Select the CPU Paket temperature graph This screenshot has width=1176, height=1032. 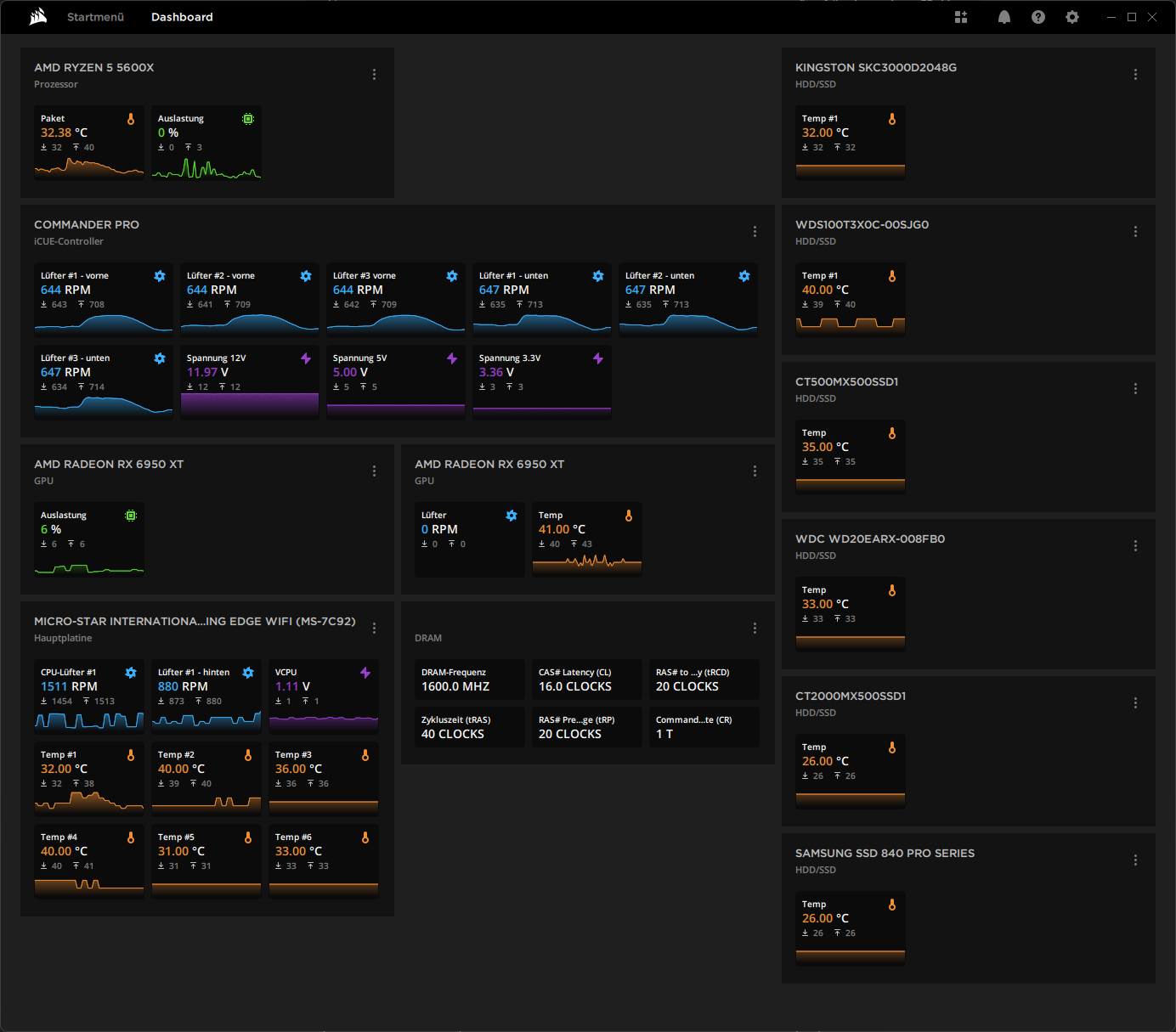(x=89, y=167)
